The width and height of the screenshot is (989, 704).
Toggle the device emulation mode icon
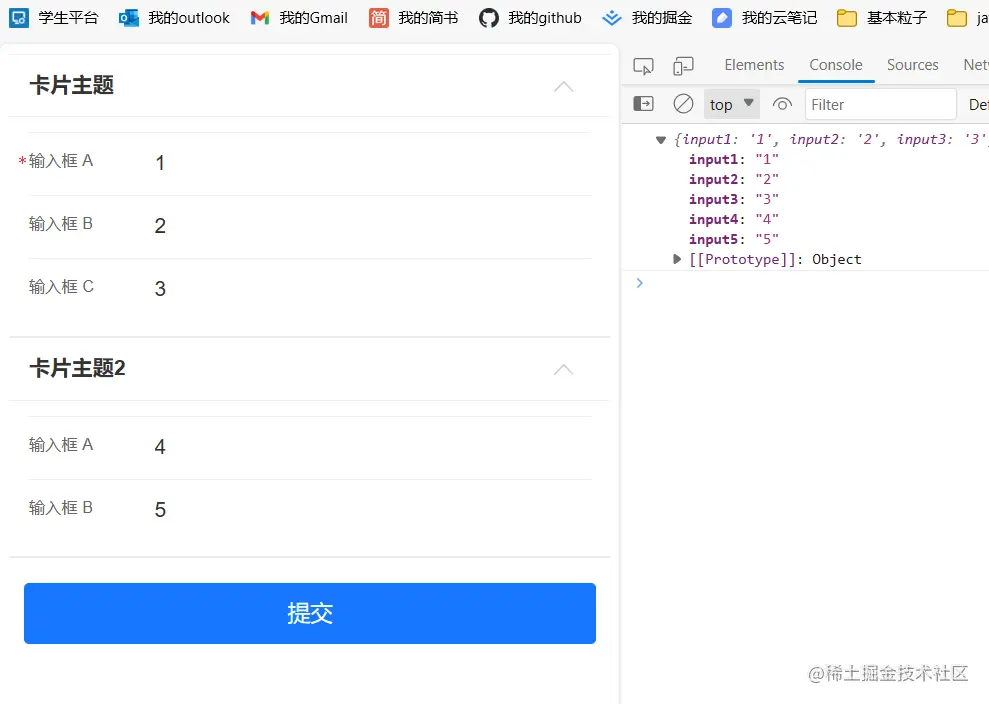click(684, 64)
